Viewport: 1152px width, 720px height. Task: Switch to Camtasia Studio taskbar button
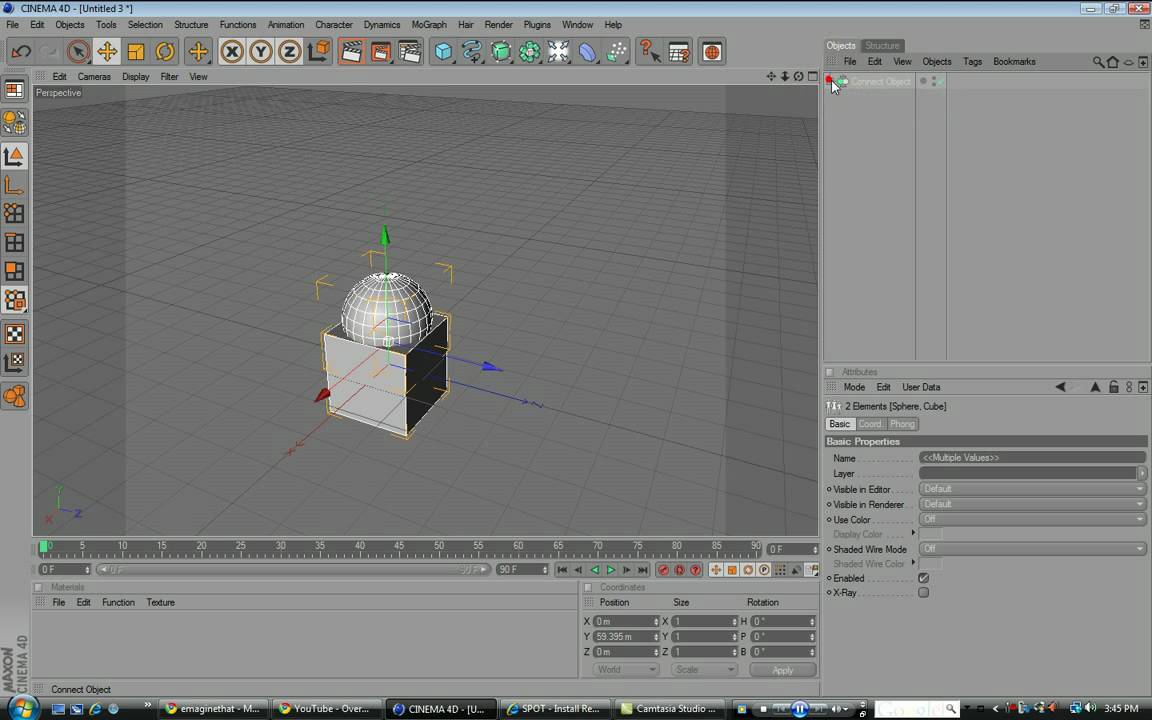pos(671,709)
